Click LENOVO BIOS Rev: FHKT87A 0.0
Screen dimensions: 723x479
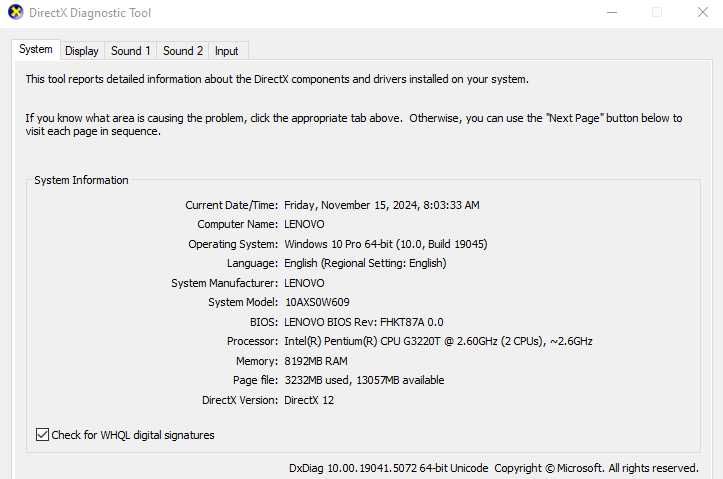pyautogui.click(x=364, y=322)
